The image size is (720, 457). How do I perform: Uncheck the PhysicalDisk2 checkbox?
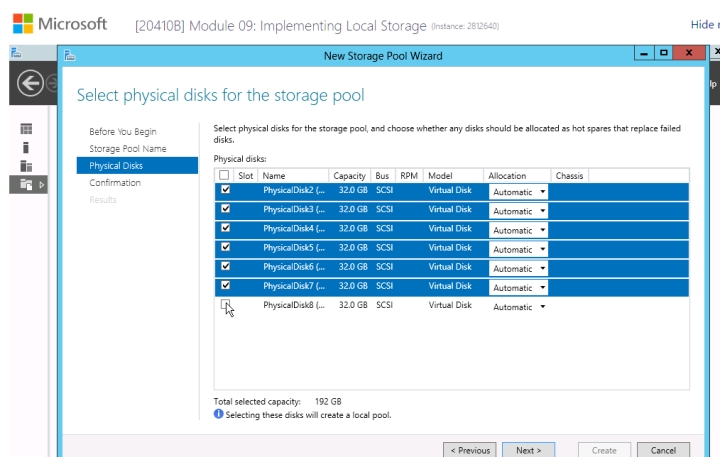pyautogui.click(x=225, y=190)
